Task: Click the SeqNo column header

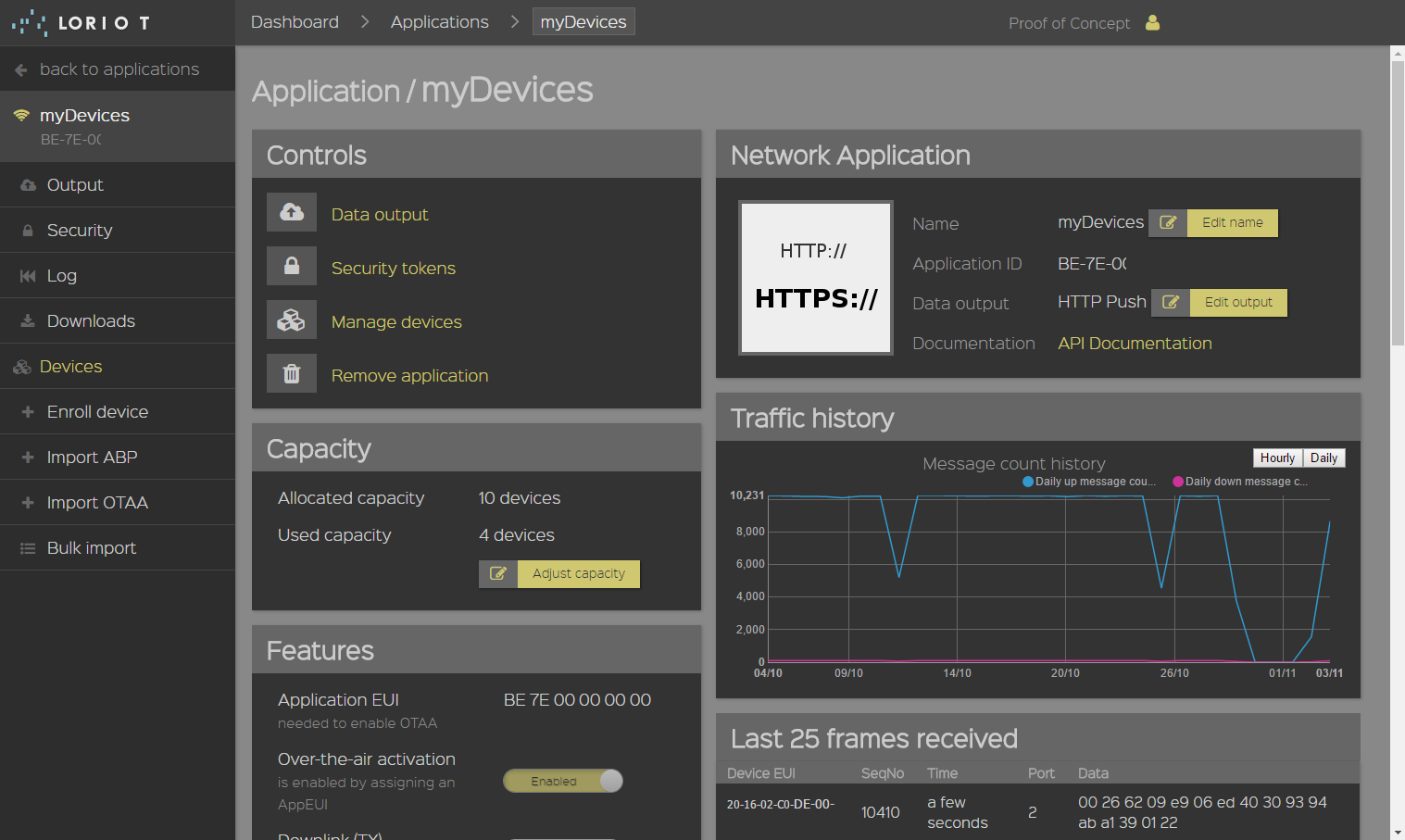Action: tap(882, 773)
